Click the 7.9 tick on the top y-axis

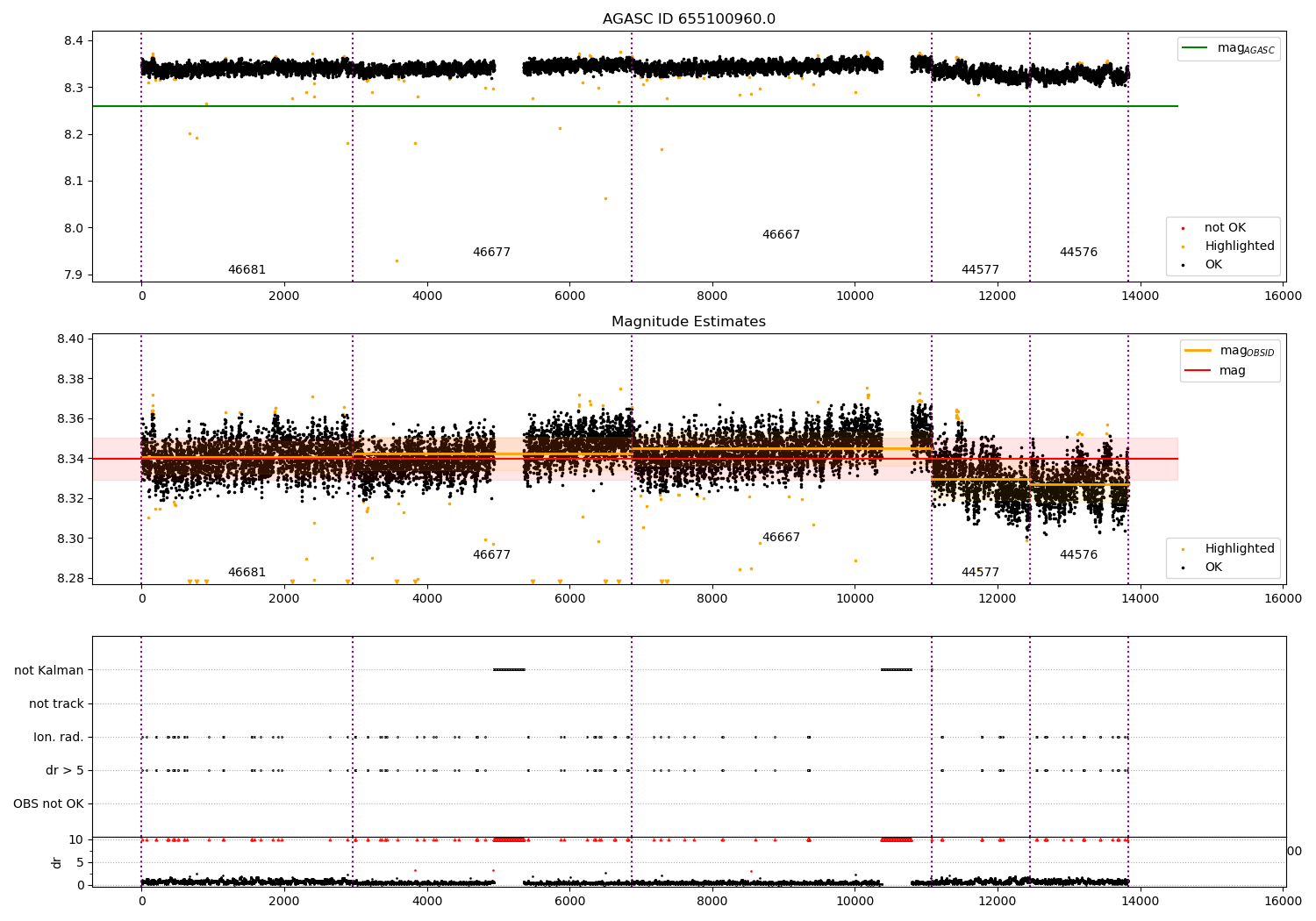74,275
